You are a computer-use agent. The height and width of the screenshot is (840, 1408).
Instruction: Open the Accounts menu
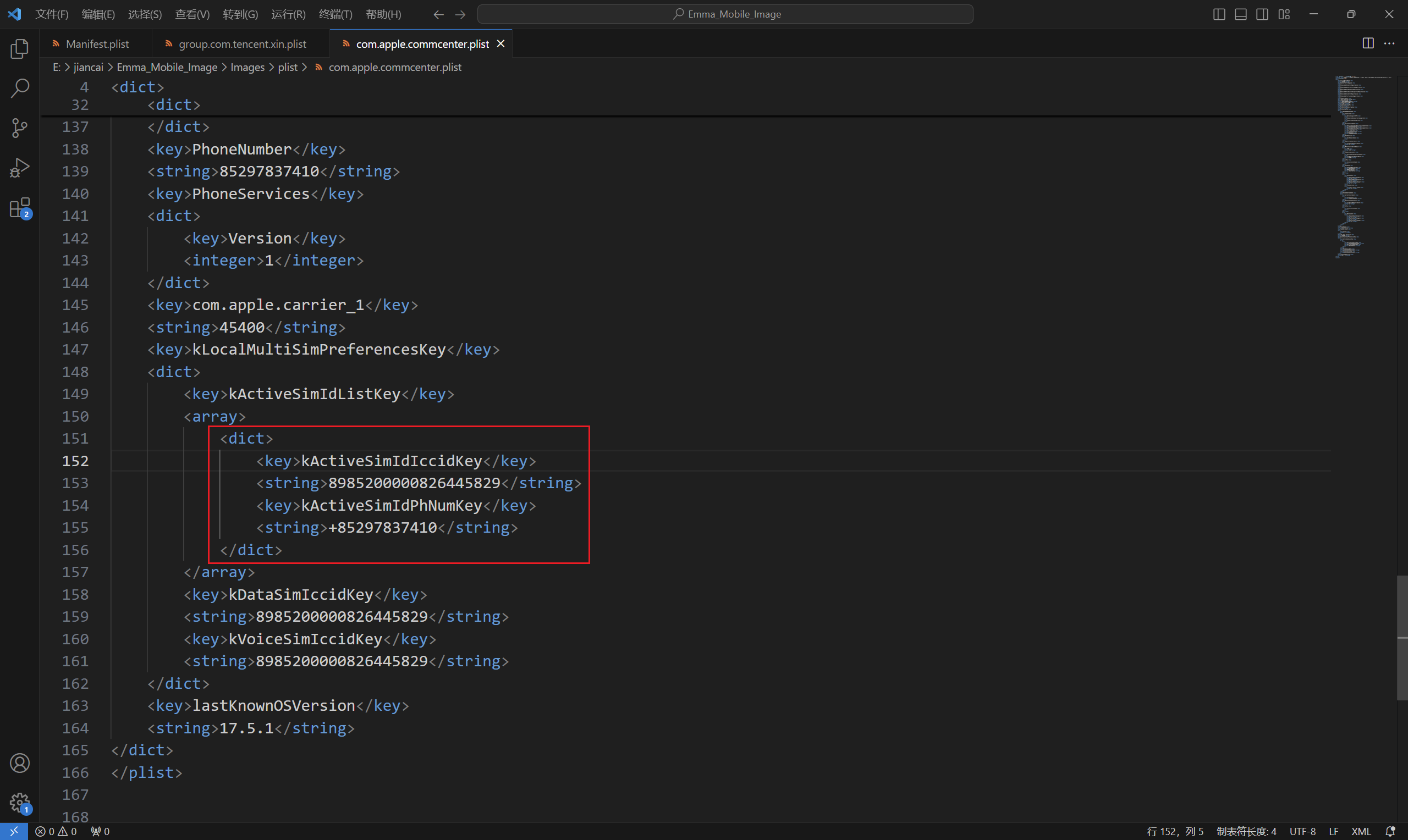point(20,763)
